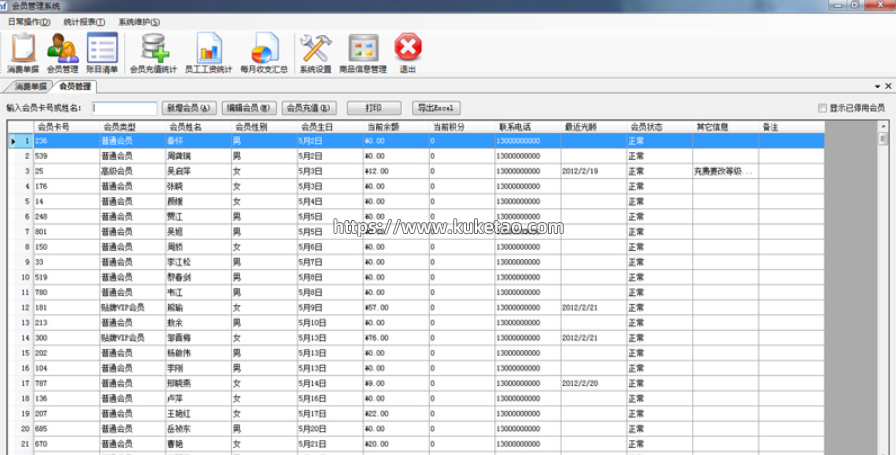The width and height of the screenshot is (896, 455).
Task: Click the 导出Excel button
Action: (x=437, y=107)
